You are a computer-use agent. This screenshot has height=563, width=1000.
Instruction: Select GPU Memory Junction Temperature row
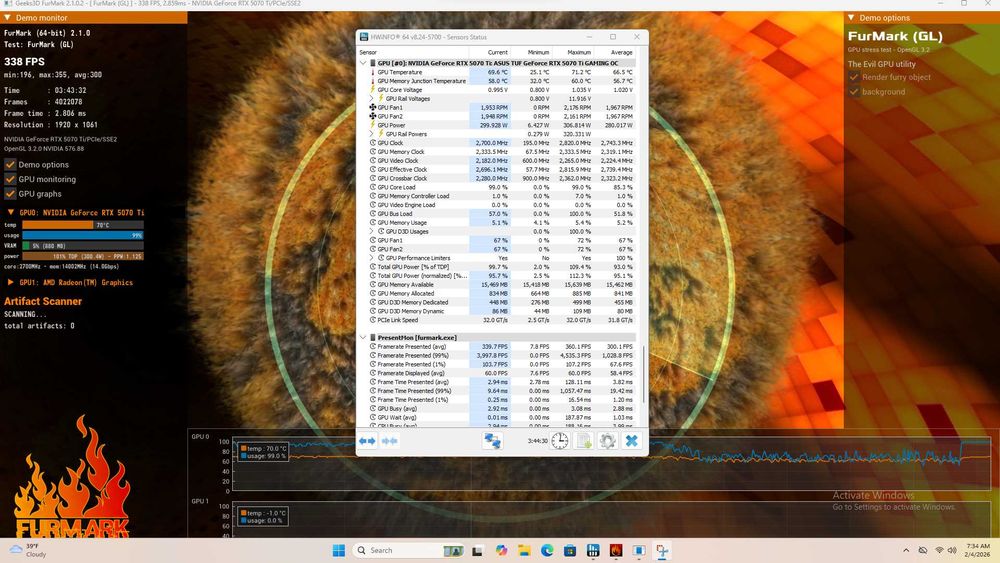coord(497,81)
